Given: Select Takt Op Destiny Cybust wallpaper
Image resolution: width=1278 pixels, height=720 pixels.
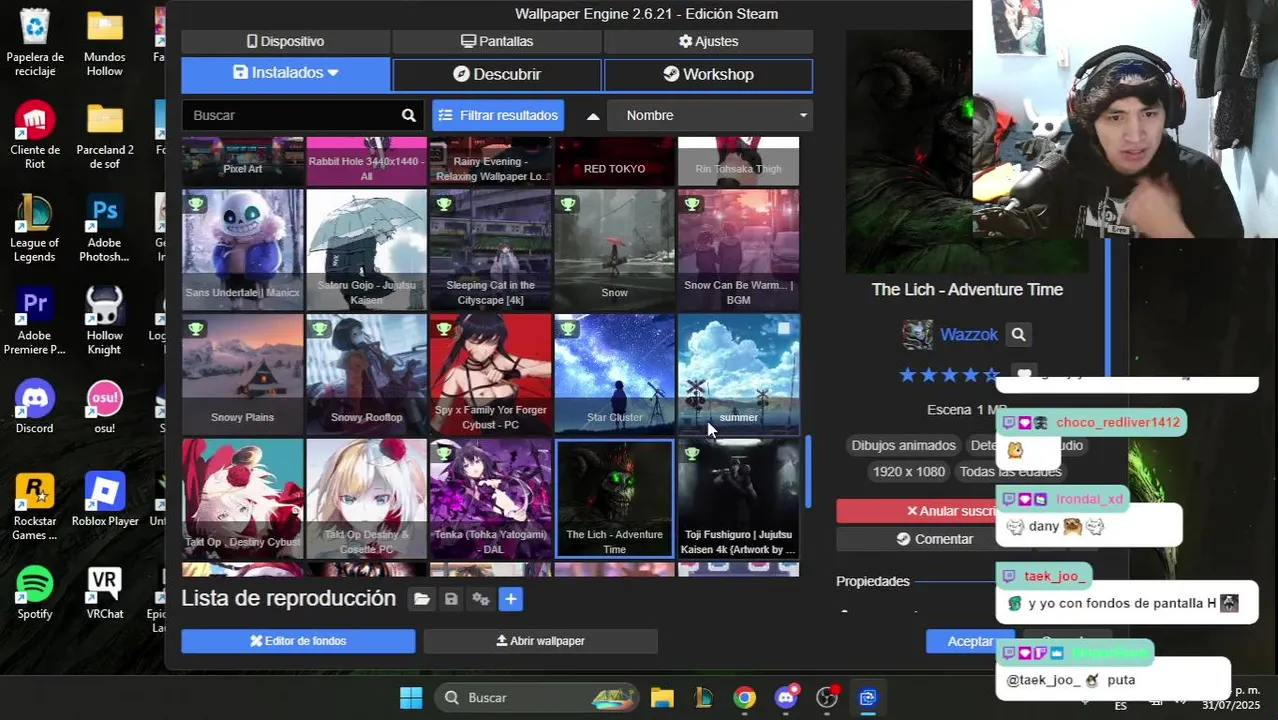Looking at the screenshot, I should (243, 498).
